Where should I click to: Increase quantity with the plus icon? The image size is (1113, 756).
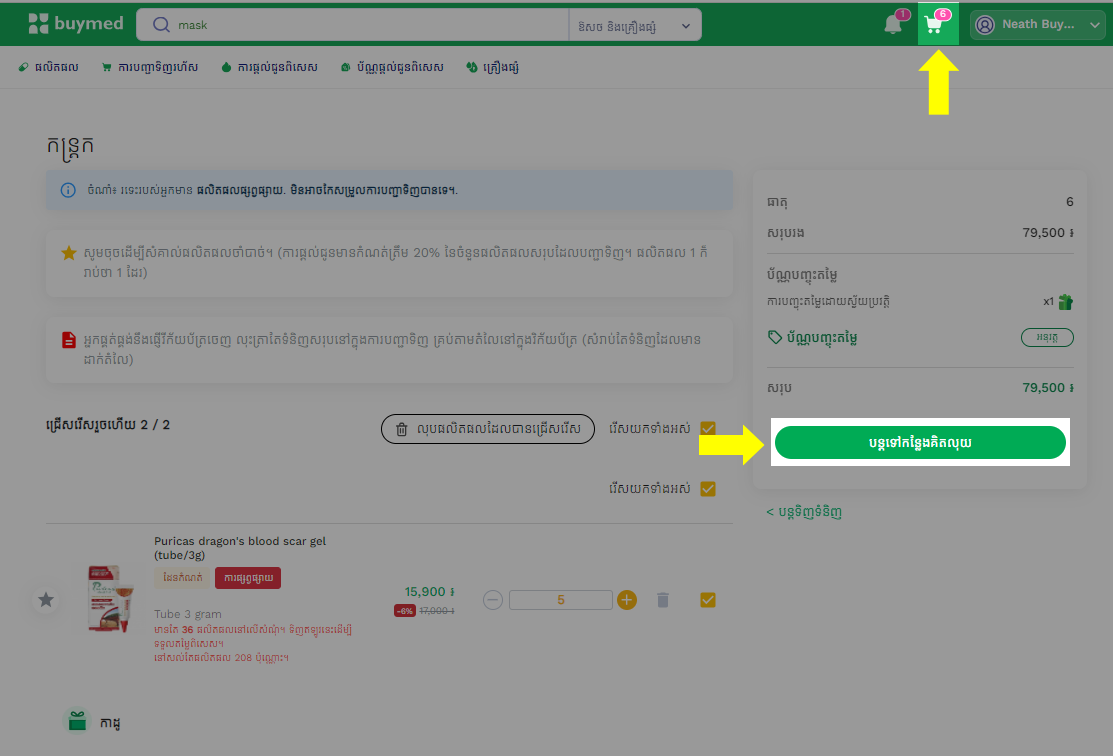[x=627, y=600]
